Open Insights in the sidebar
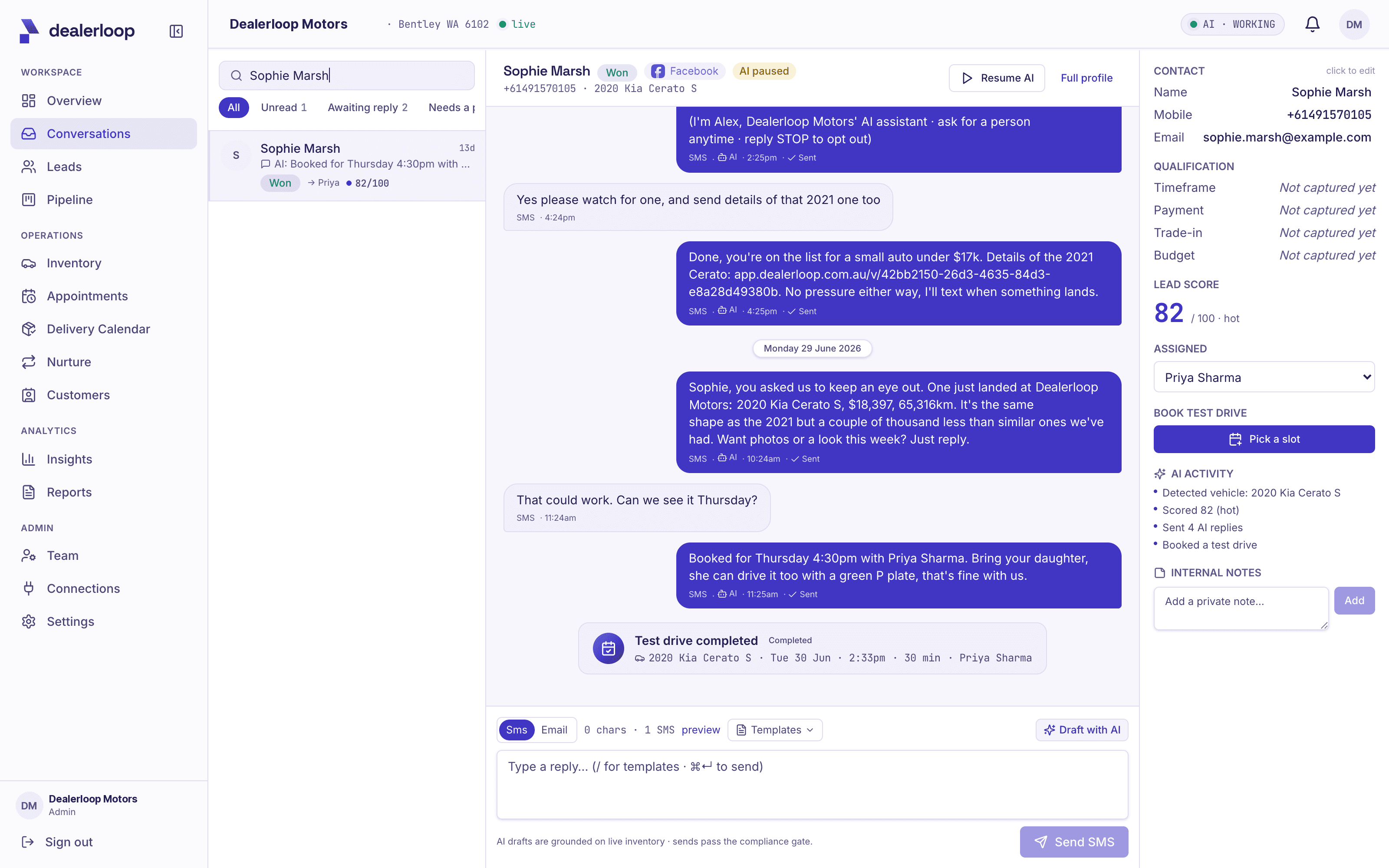Screen dimensions: 1389x868 (x=103, y=459)
